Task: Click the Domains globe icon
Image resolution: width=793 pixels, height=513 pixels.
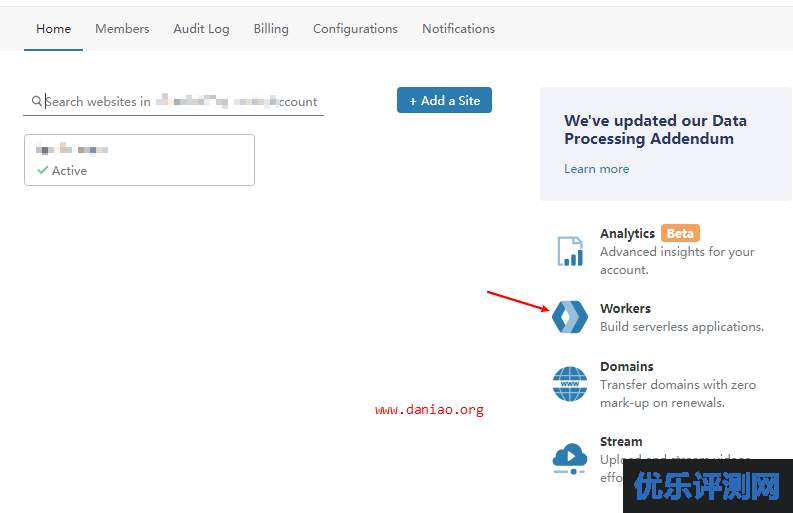Action: point(570,384)
